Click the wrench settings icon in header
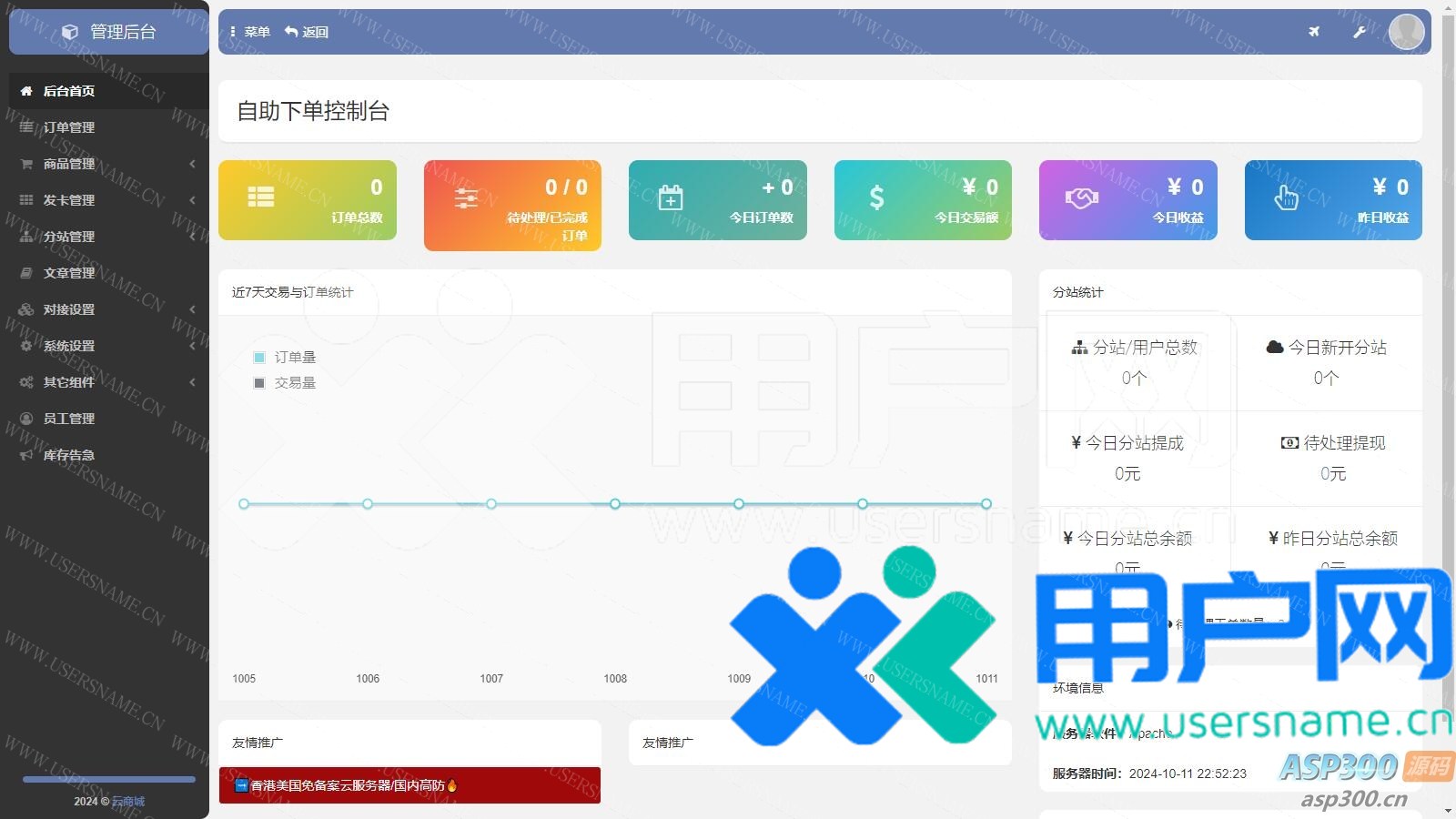The height and width of the screenshot is (819, 1456). [1359, 32]
